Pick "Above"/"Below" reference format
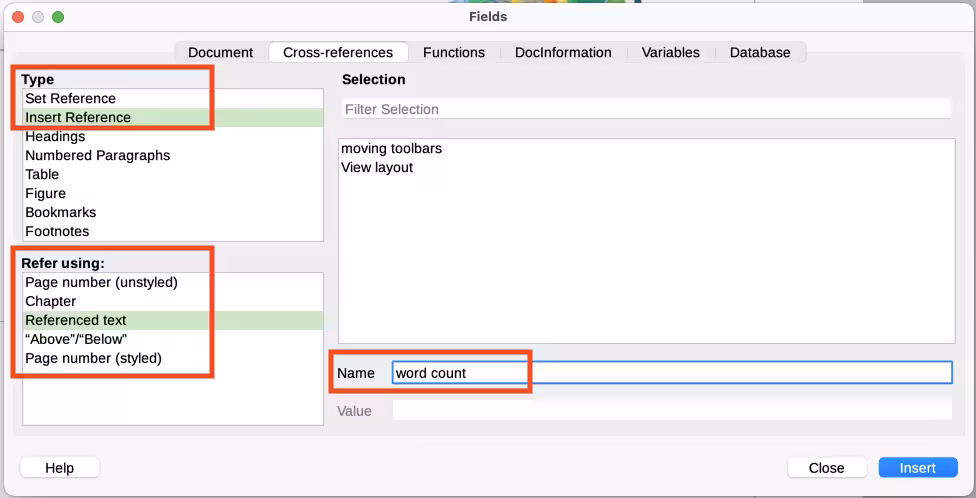Screen dimensions: 976x498 pyautogui.click(x=173, y=339)
